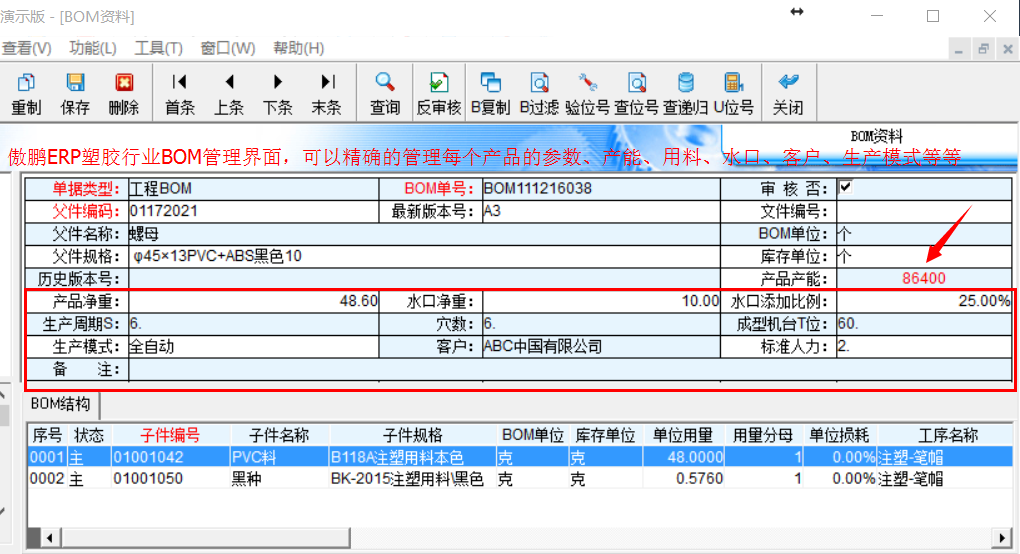Go to first record with 首条

click(x=180, y=92)
